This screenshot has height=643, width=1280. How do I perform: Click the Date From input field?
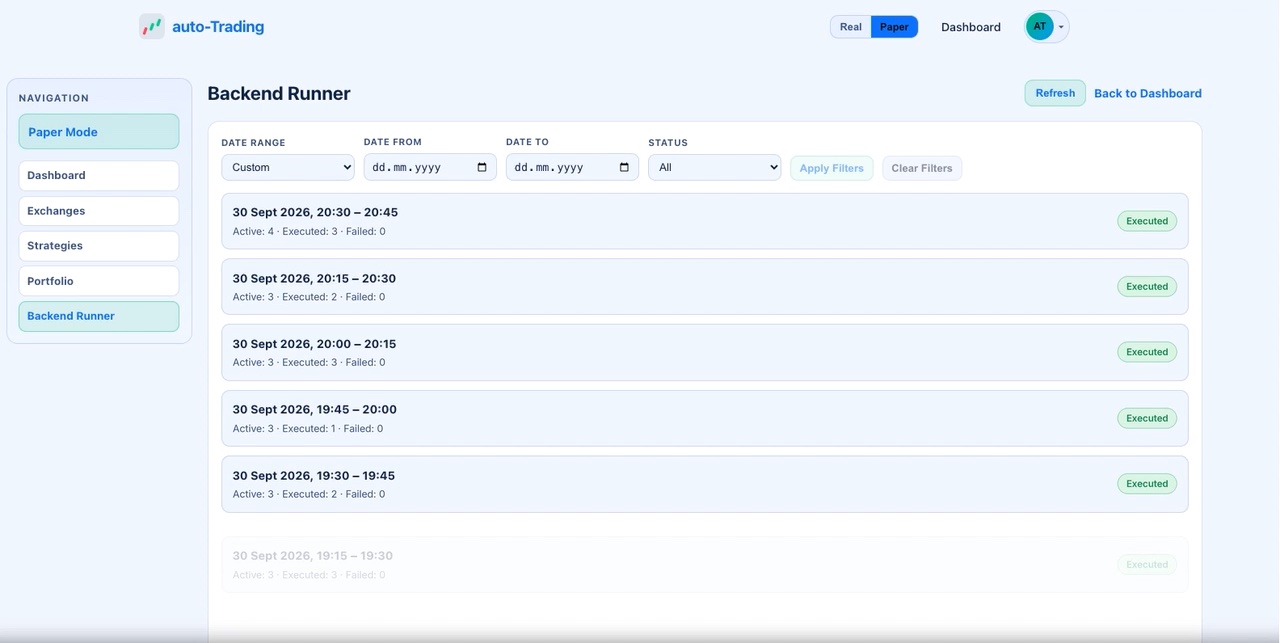[430, 167]
